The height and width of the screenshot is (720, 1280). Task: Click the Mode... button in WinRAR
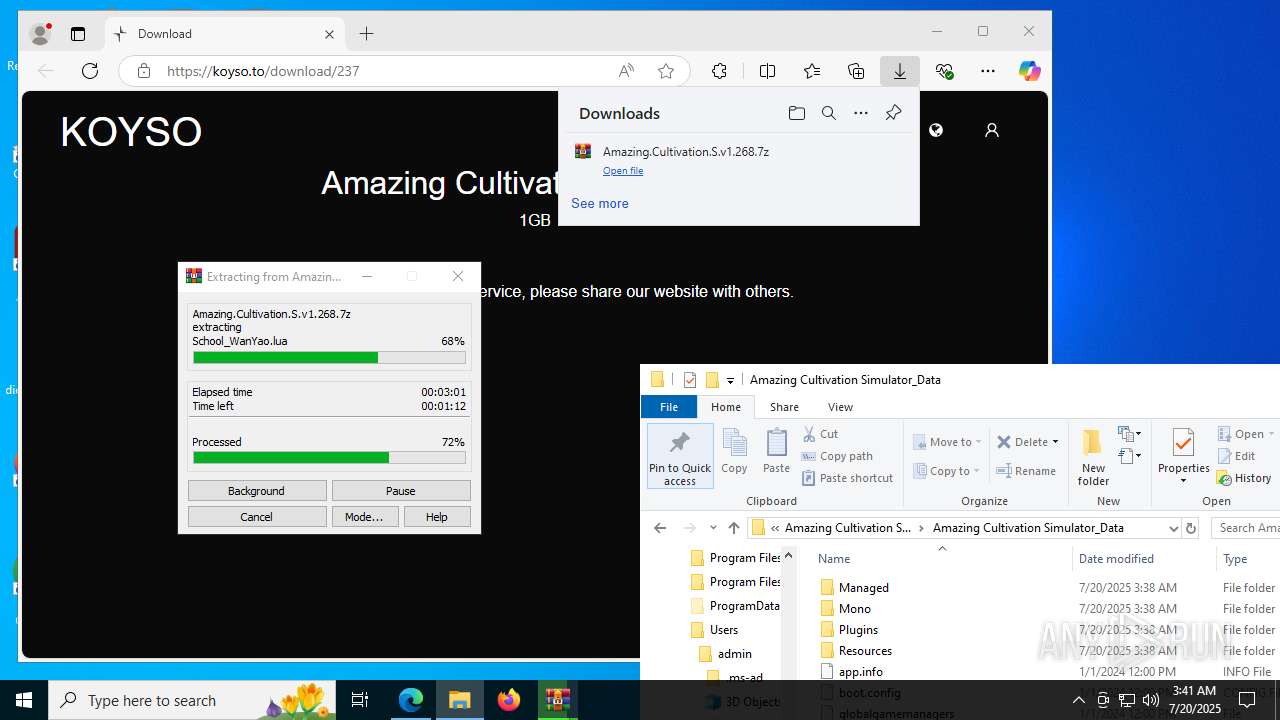[x=364, y=517]
